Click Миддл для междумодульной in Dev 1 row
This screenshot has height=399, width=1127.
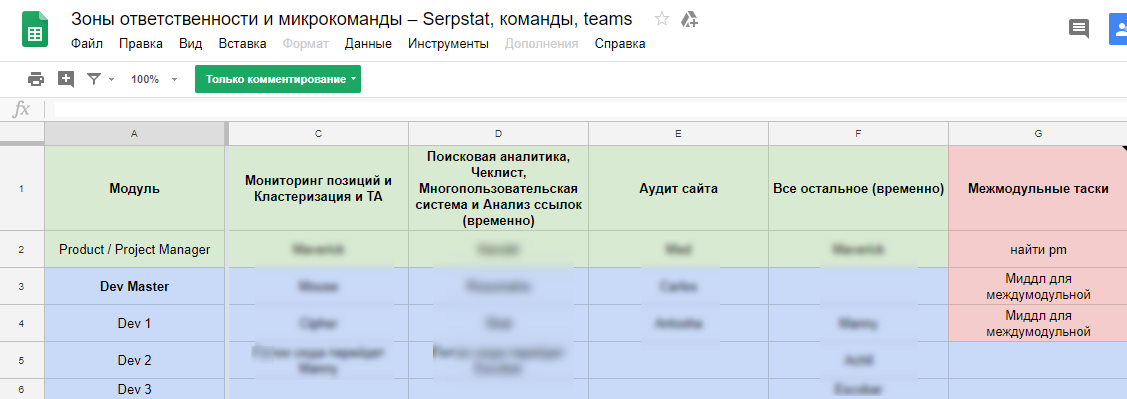point(1038,323)
